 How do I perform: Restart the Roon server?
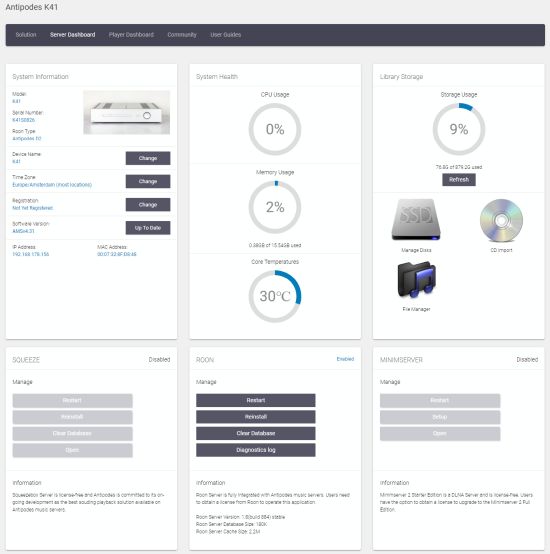pos(256,400)
